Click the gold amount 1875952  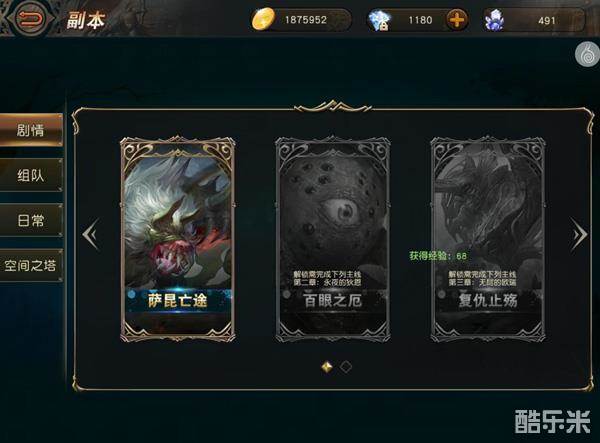click(x=306, y=20)
